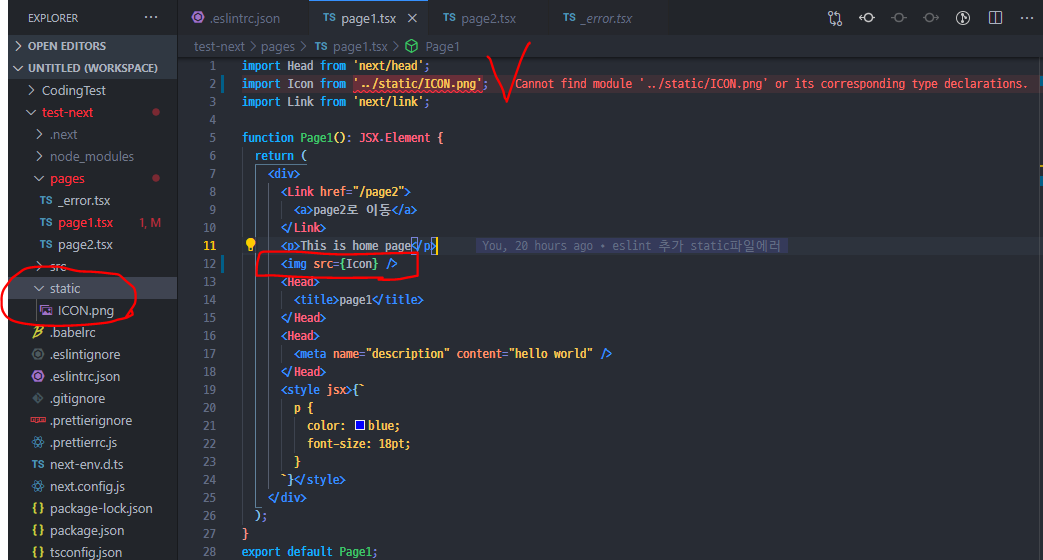Open .eslintrc.json in the explorer tree
The image size is (1043, 560).
point(92,376)
